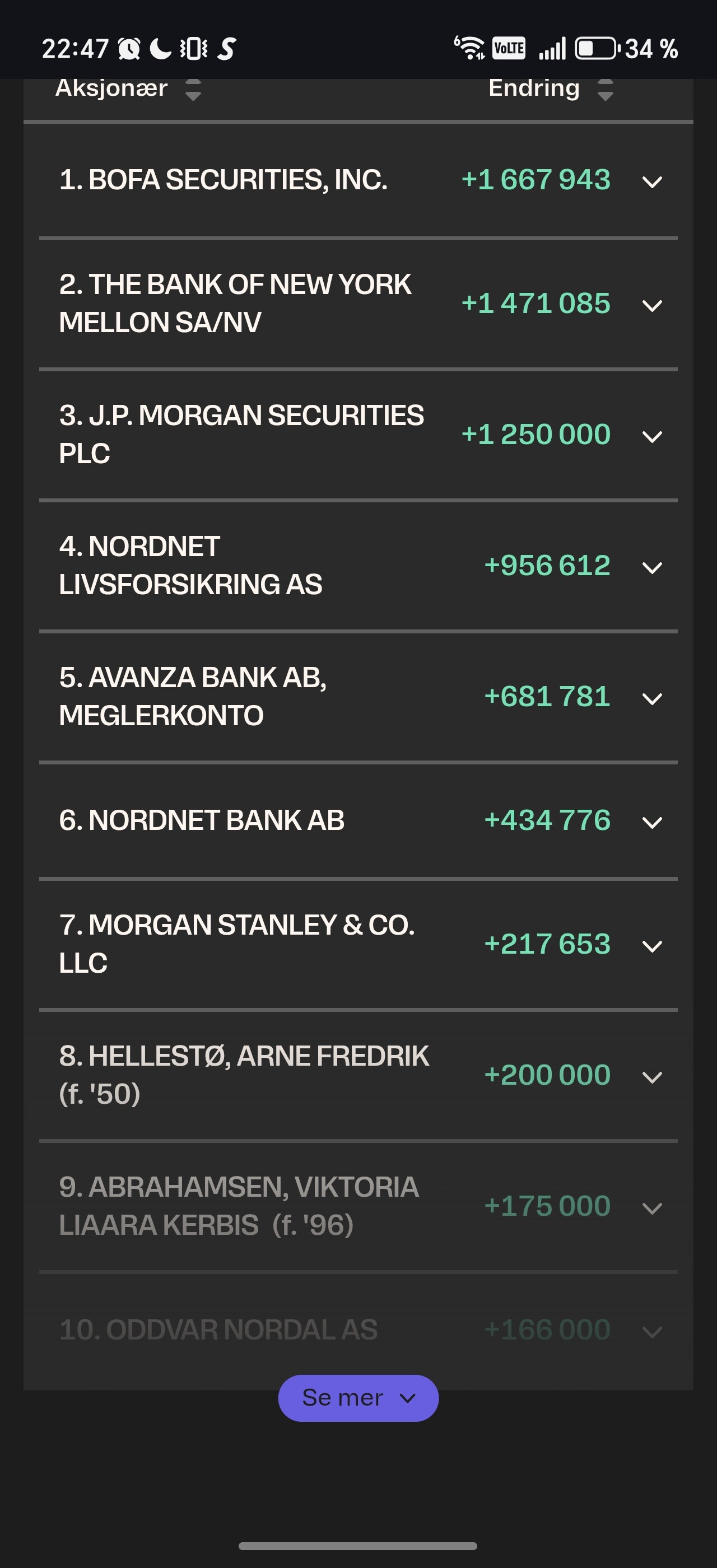Tap the Wi-Fi status bar icon
The height and width of the screenshot is (1568, 717).
click(x=469, y=48)
